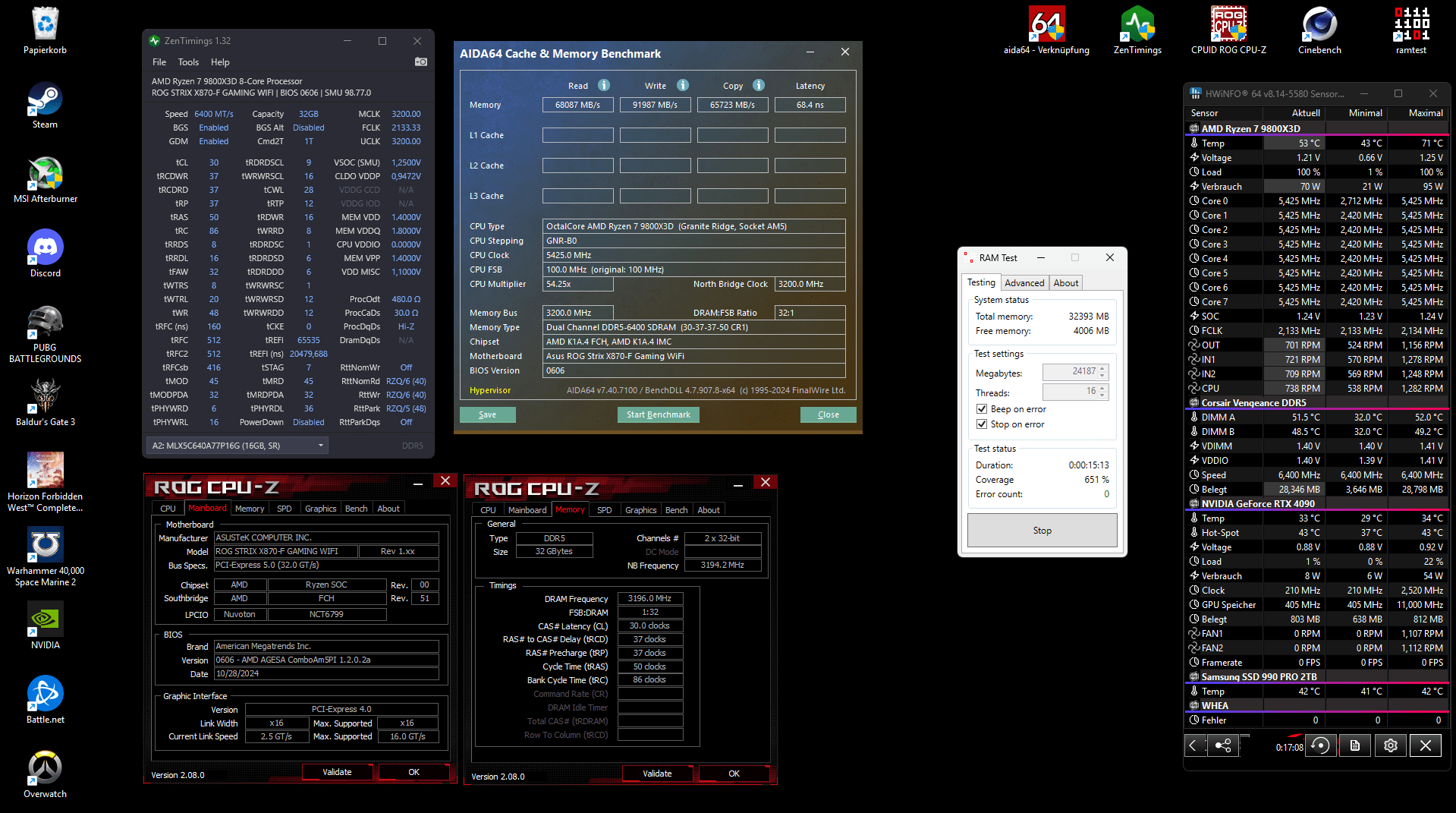
Task: Select the Horizon Forbidden West shortcut
Action: point(46,482)
